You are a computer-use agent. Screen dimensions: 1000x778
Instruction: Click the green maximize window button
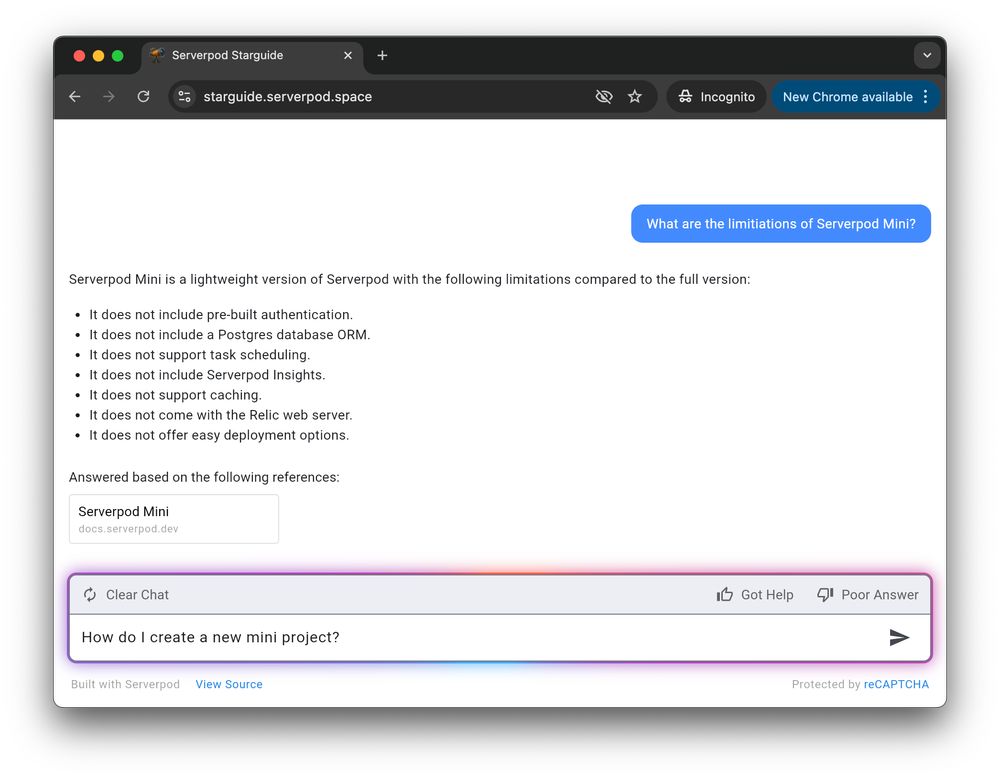pyautogui.click(x=117, y=55)
